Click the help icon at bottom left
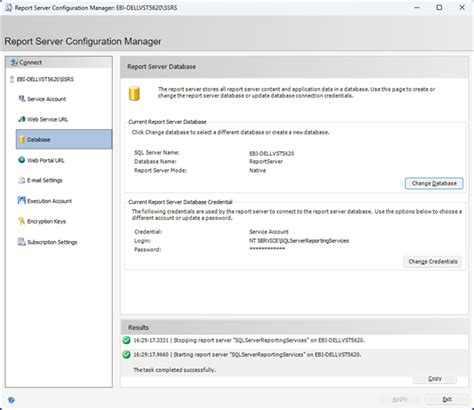This screenshot has width=474, height=410. [x=11, y=400]
